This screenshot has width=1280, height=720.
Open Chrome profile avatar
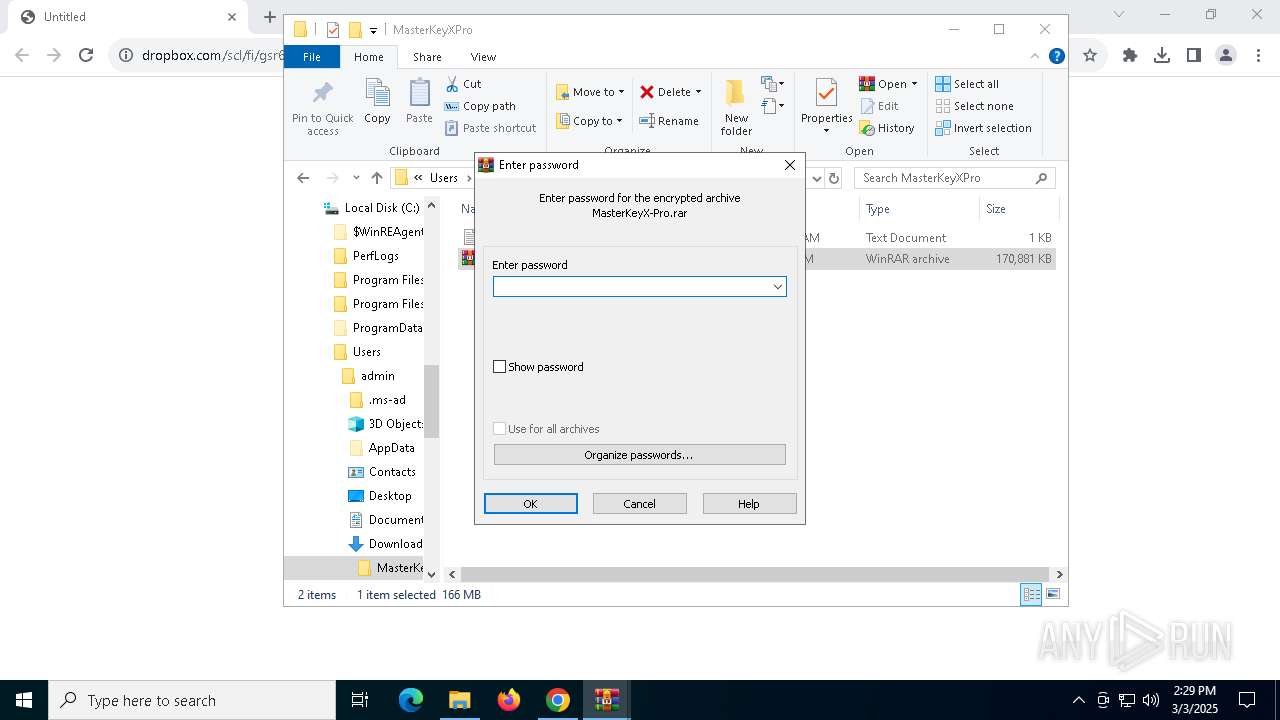1226,55
